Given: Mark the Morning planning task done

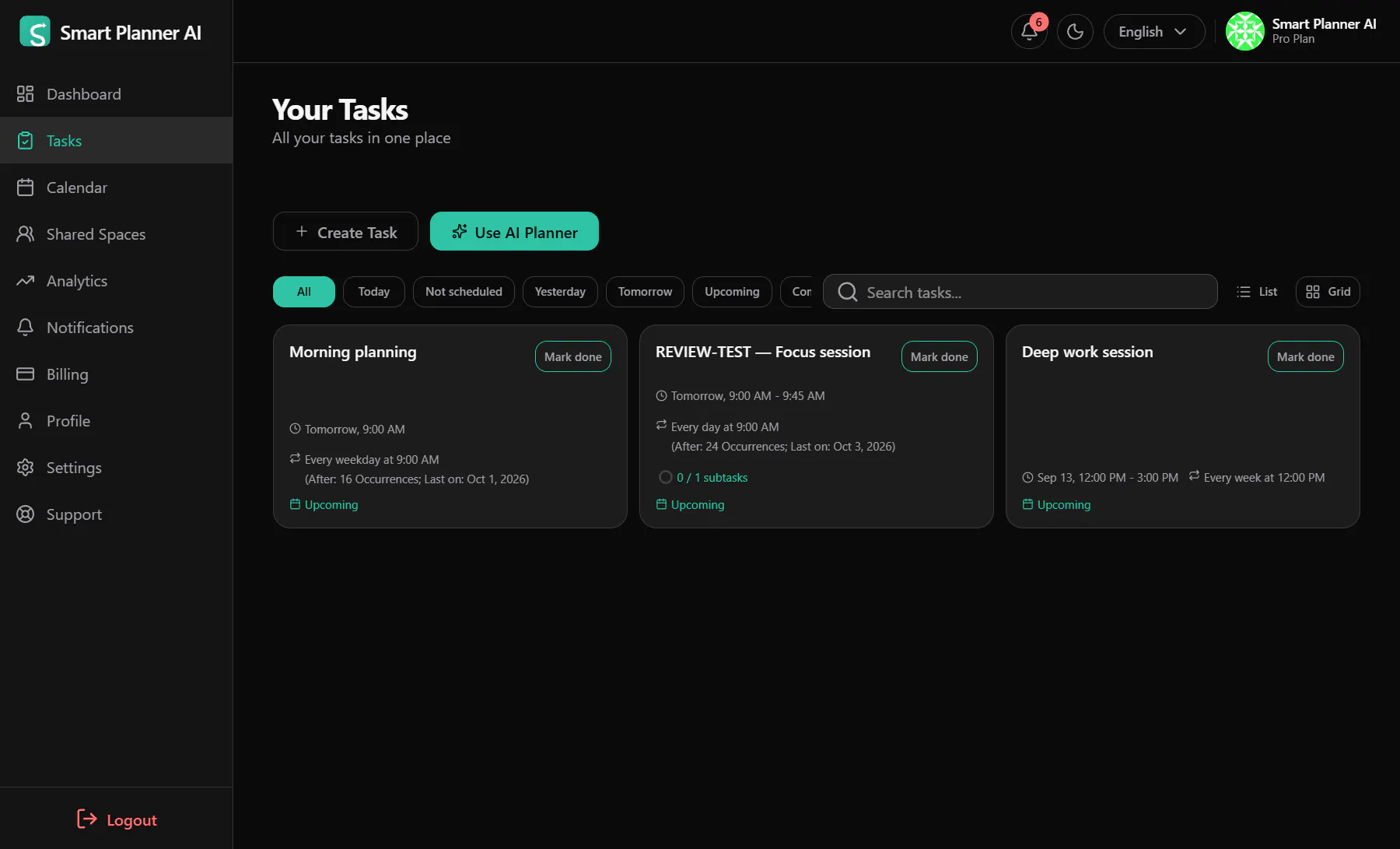Looking at the screenshot, I should 573,356.
